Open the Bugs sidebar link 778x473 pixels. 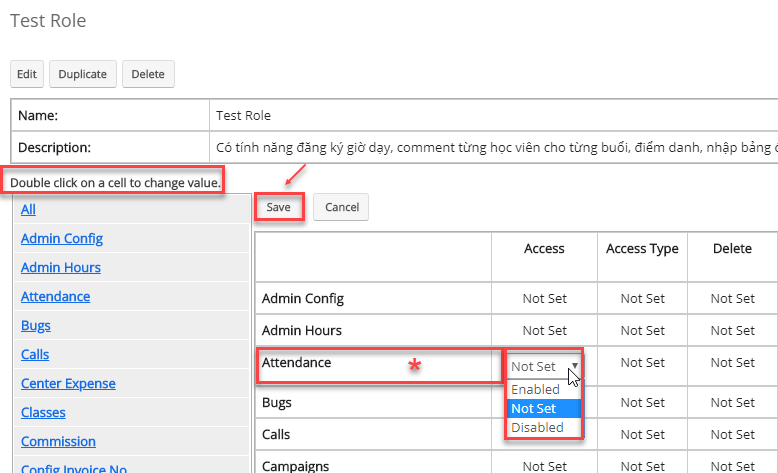tap(36, 325)
